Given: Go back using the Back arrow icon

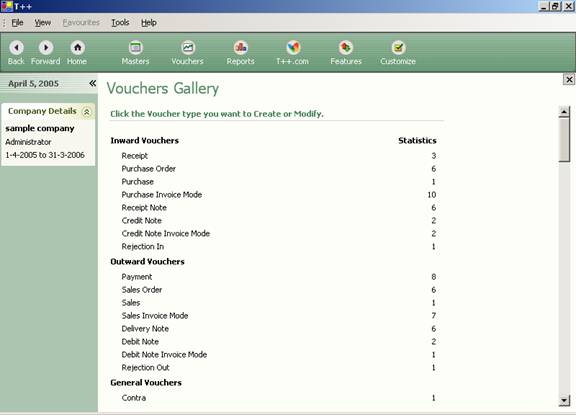Looking at the screenshot, I should point(17,47).
